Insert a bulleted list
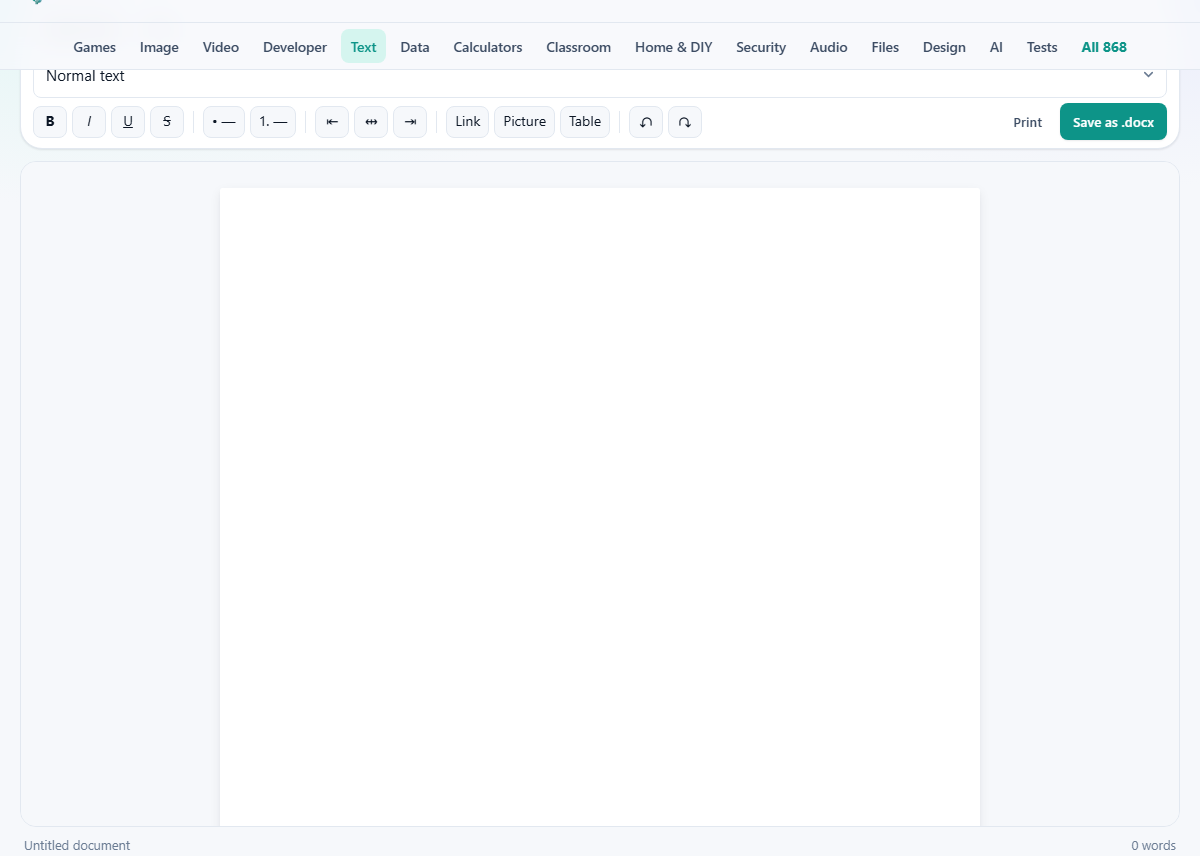 [x=224, y=122]
